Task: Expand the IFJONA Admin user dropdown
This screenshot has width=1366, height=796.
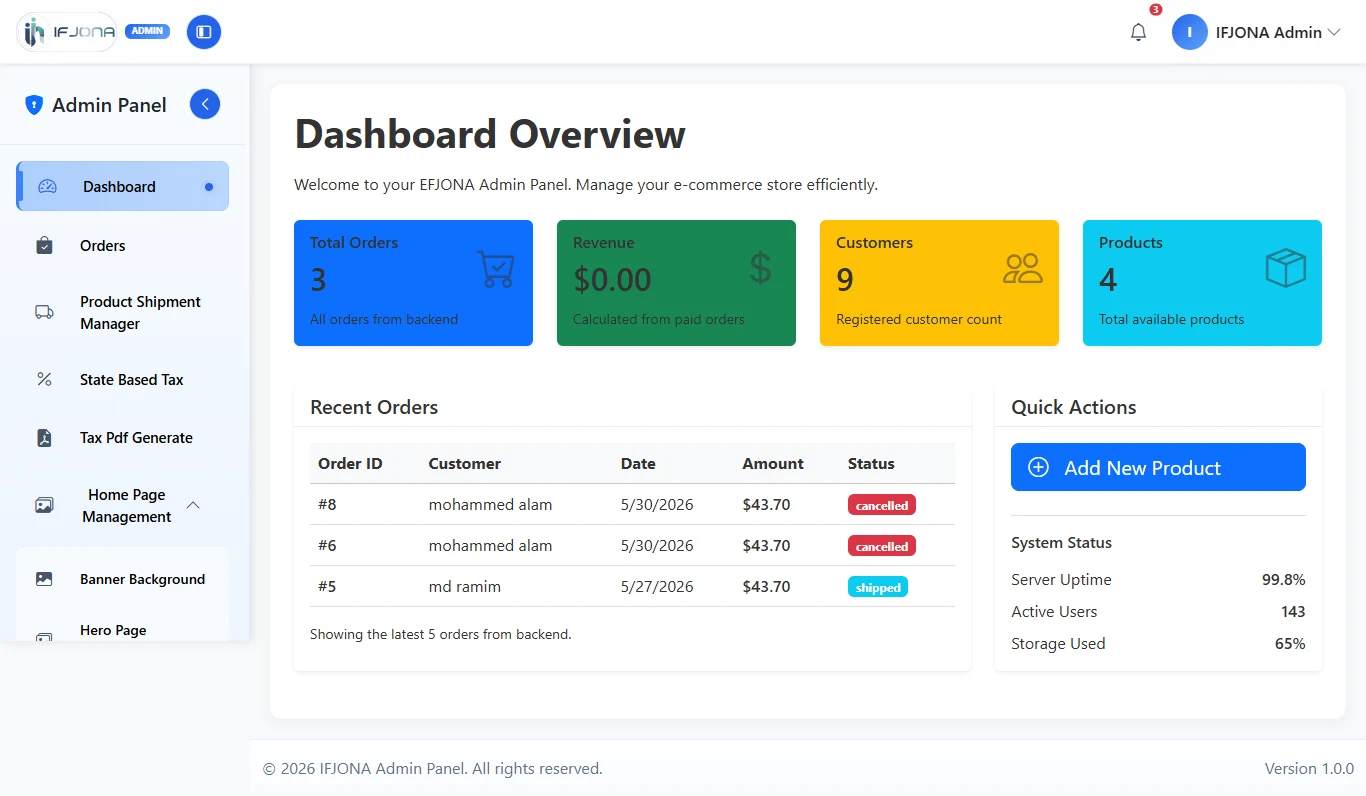Action: pyautogui.click(x=1333, y=32)
